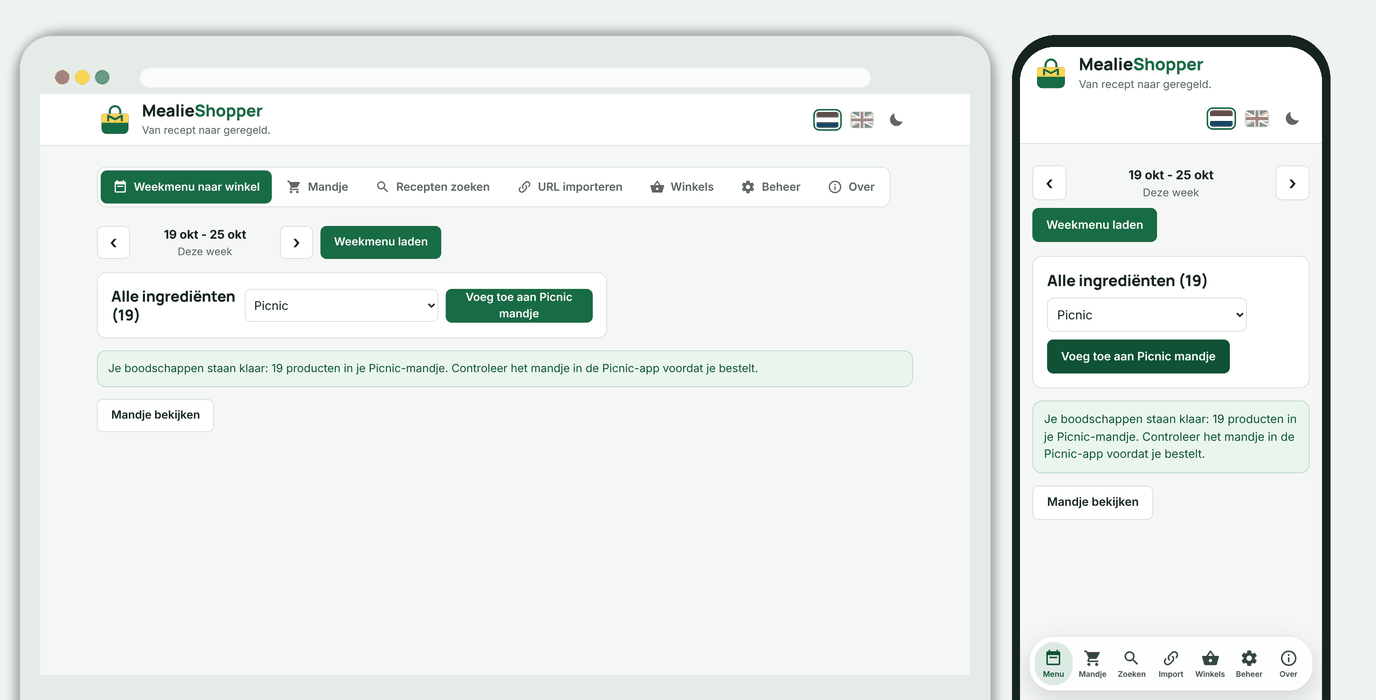This screenshot has width=1376, height=700.
Task: Tap mobile 'Mandje bekijken' button
Action: pyautogui.click(x=1092, y=502)
